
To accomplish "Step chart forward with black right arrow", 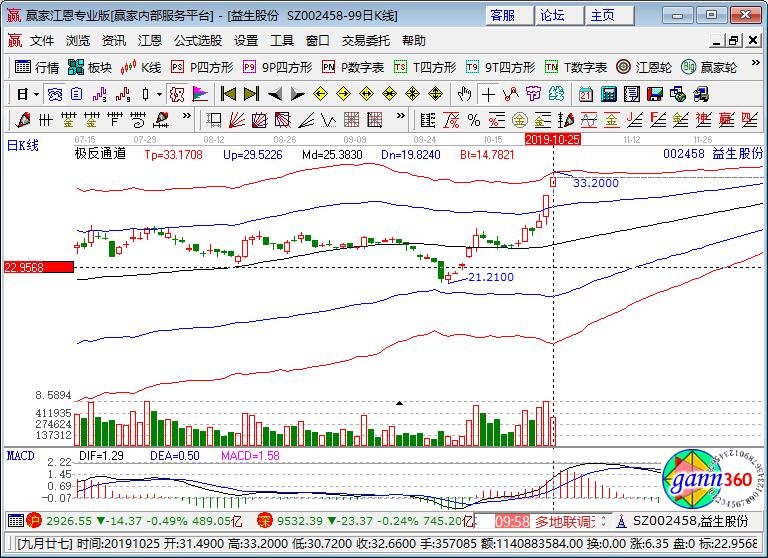I will pyautogui.click(x=297, y=94).
